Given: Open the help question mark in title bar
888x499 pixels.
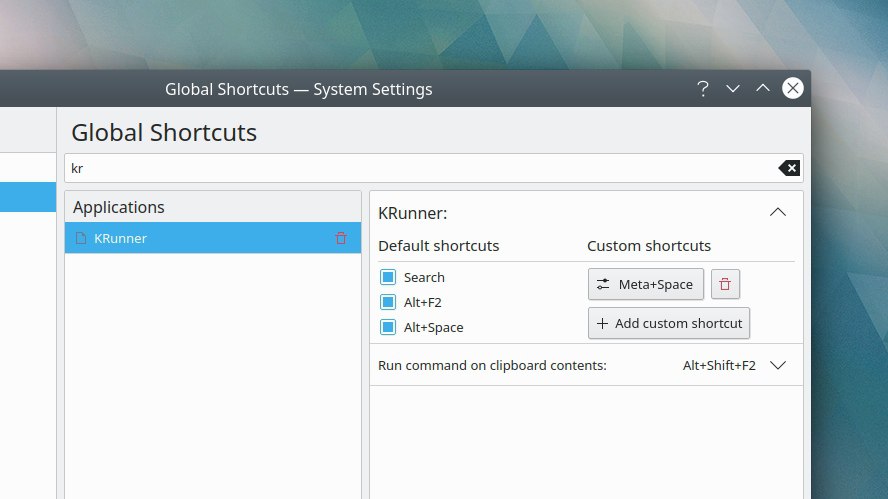Looking at the screenshot, I should [702, 89].
